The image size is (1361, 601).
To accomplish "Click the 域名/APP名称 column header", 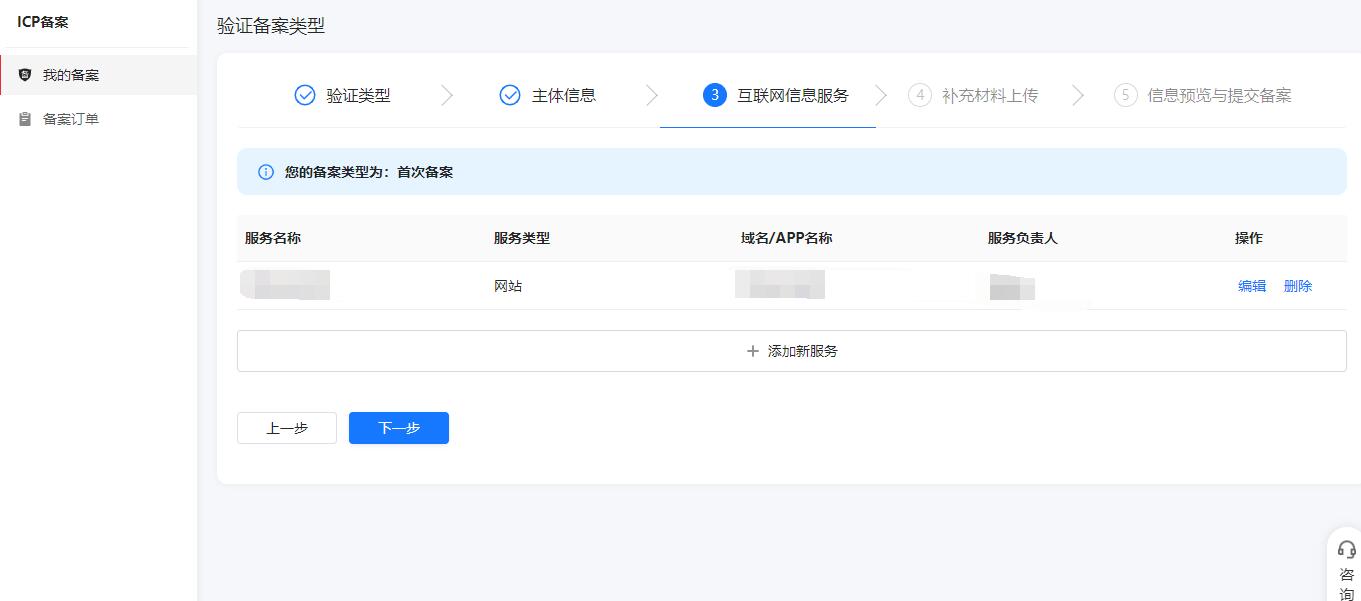I will coord(787,238).
